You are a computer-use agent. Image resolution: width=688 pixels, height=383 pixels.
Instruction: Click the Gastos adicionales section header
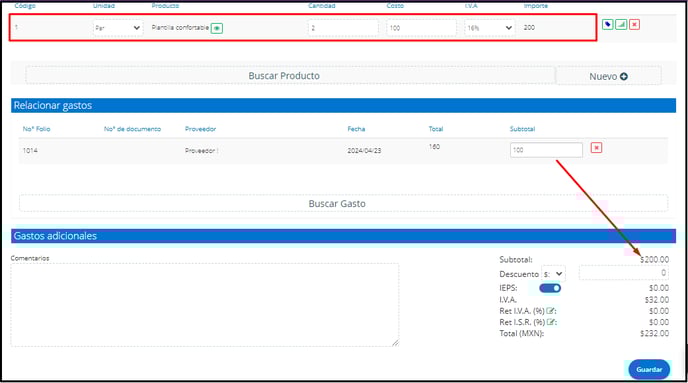coord(343,236)
